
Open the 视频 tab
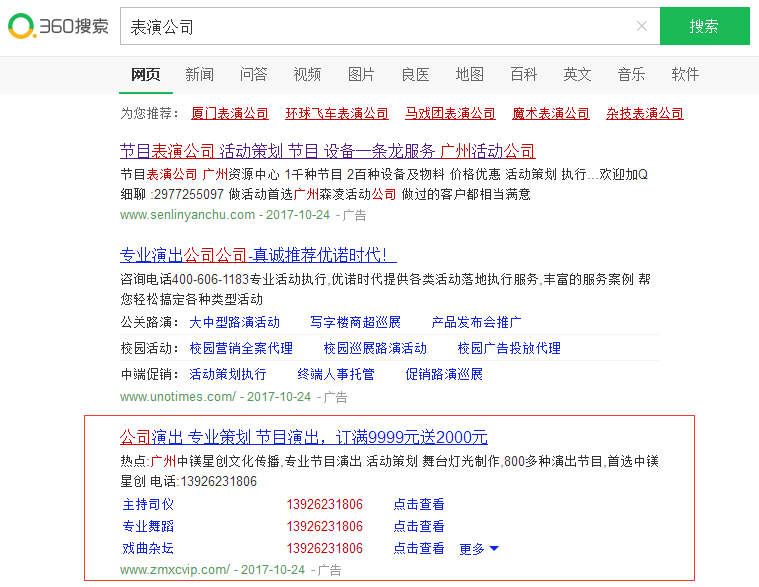click(x=307, y=75)
